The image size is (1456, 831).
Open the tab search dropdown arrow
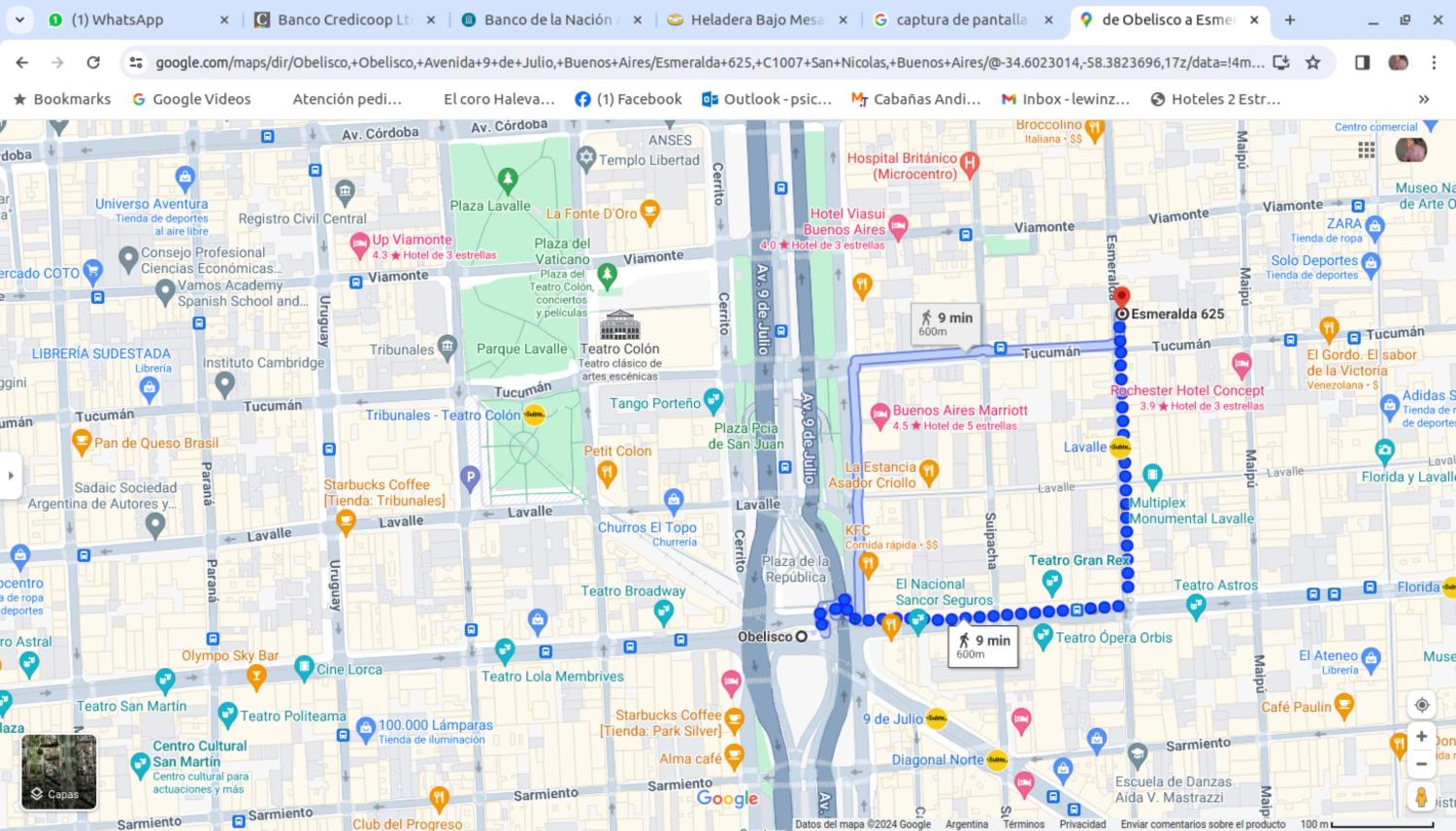coord(20,20)
